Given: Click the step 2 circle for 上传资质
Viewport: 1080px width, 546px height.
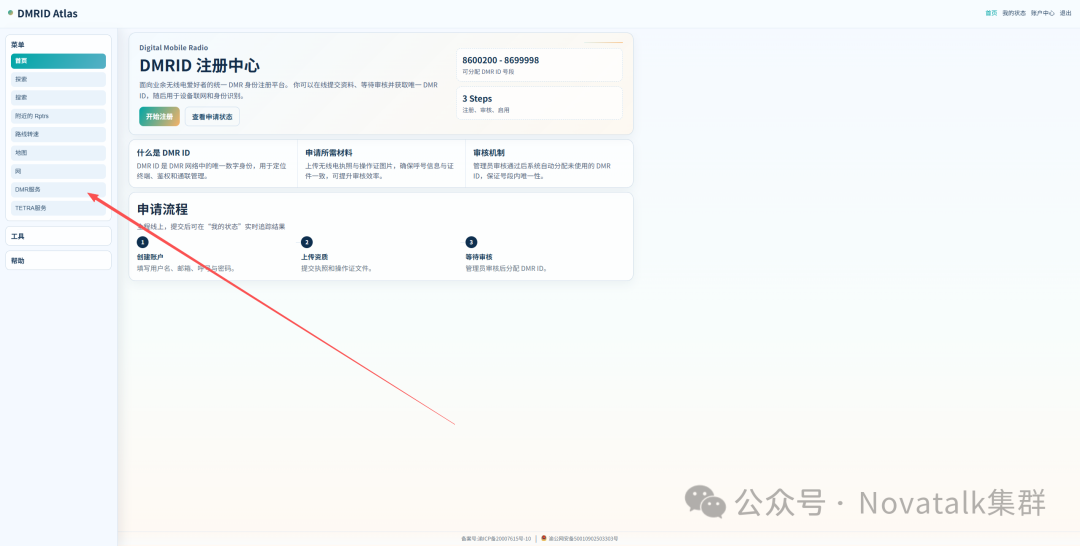Looking at the screenshot, I should (307, 242).
